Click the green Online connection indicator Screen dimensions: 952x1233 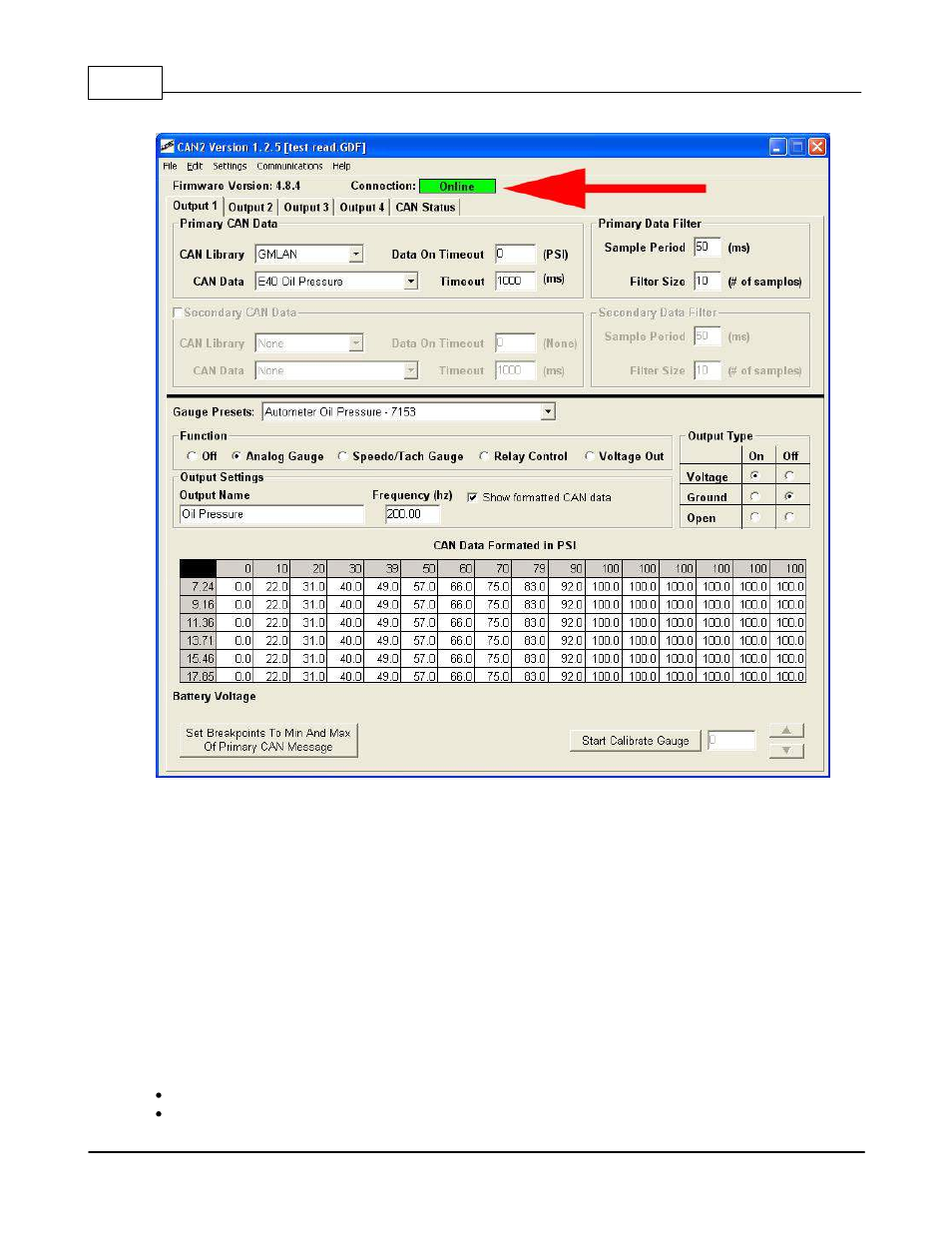tap(457, 187)
